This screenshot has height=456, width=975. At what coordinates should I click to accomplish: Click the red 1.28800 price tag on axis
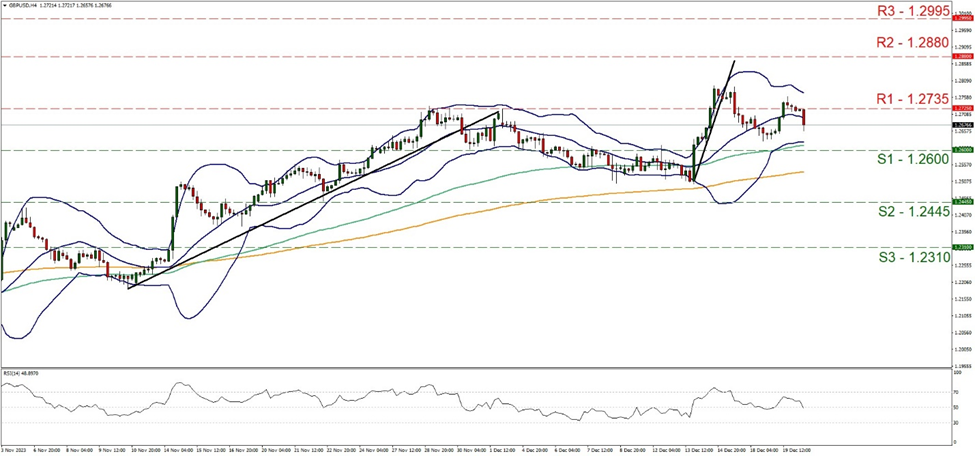(x=963, y=57)
